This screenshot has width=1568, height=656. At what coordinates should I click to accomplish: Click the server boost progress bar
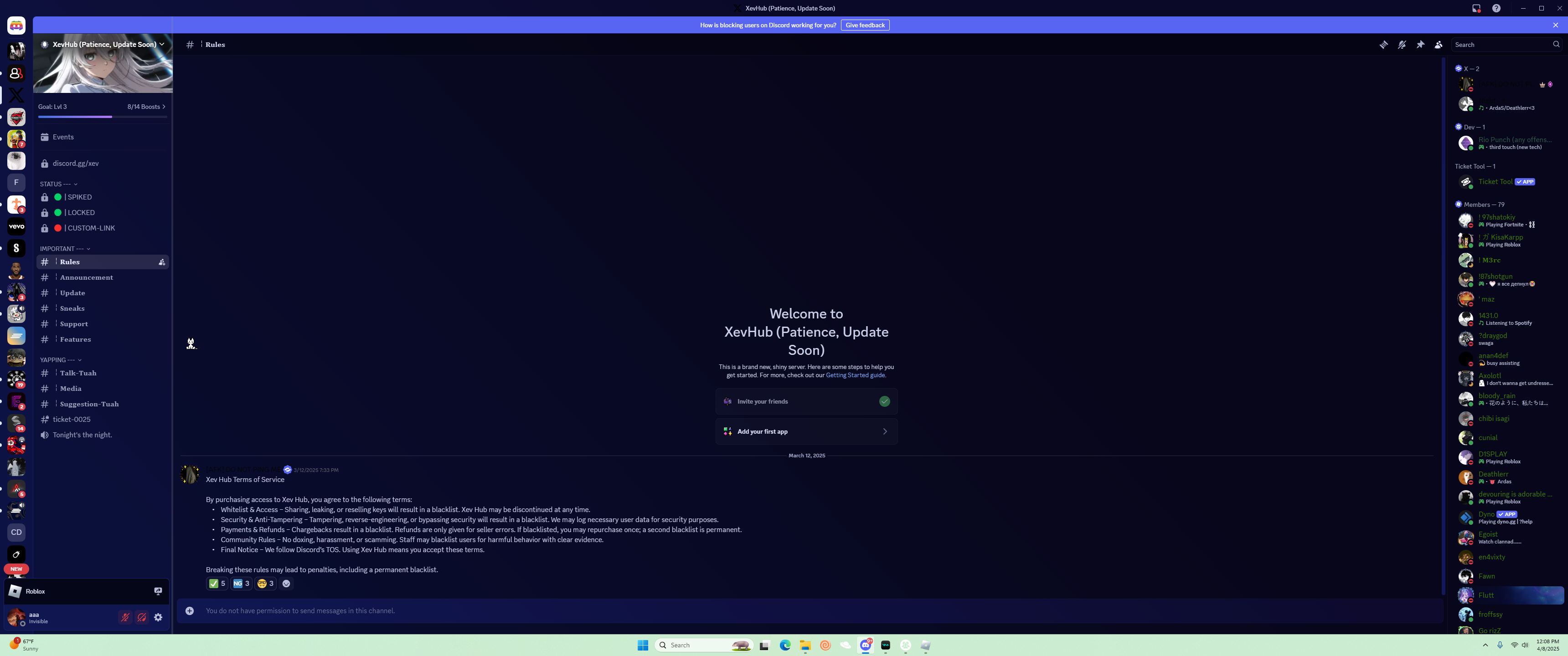102,116
